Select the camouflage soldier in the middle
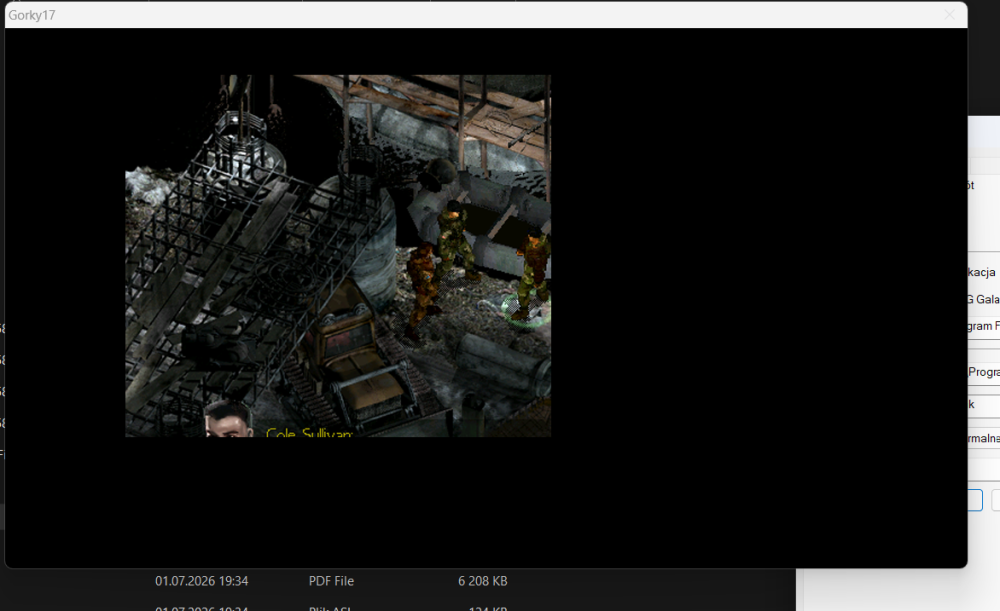The image size is (1000, 611). 455,240
